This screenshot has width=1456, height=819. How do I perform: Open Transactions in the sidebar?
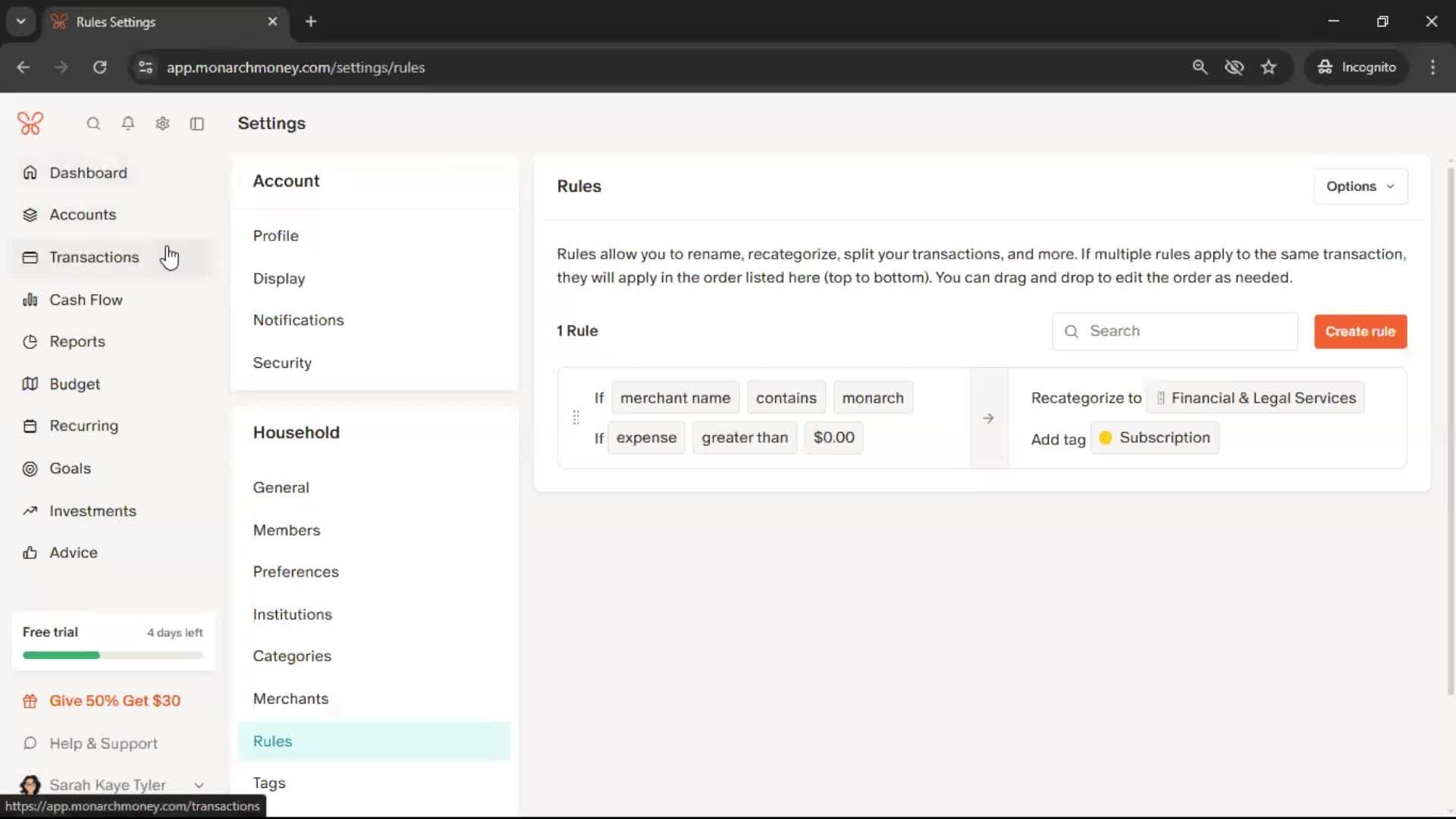94,257
